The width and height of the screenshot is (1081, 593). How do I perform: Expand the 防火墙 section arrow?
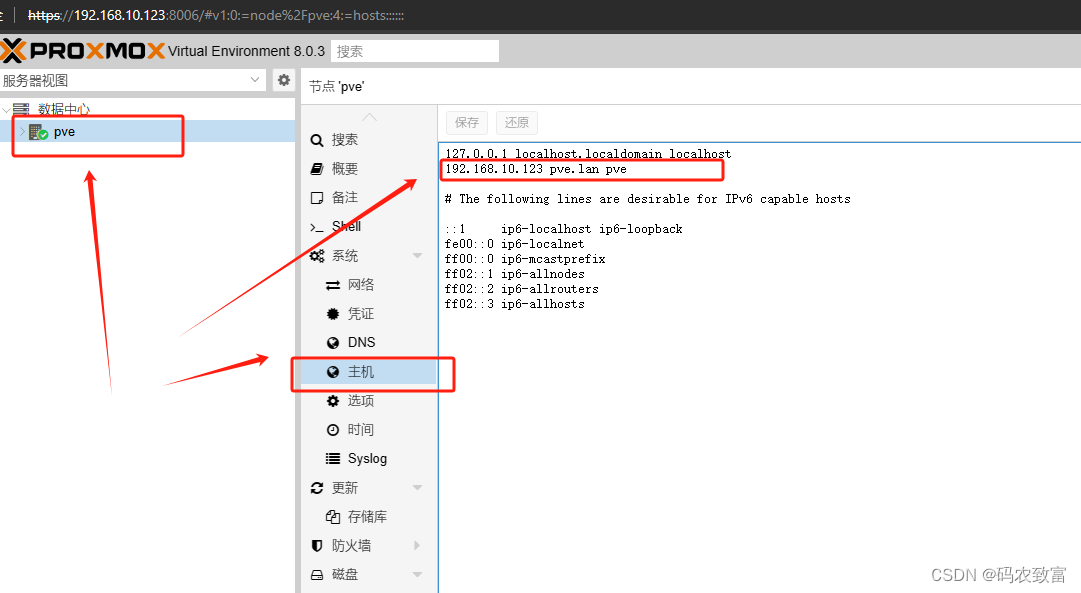coord(417,545)
